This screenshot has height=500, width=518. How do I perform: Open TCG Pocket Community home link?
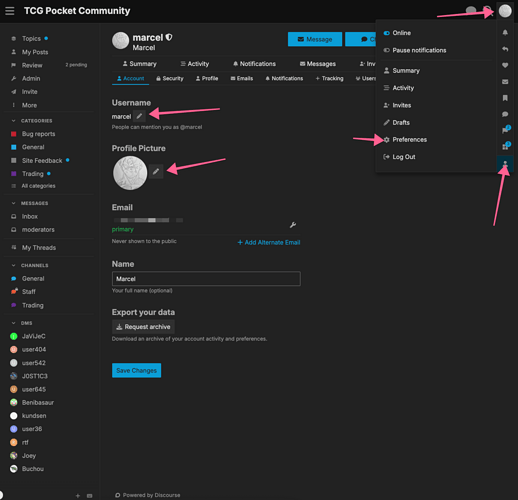(x=77, y=11)
